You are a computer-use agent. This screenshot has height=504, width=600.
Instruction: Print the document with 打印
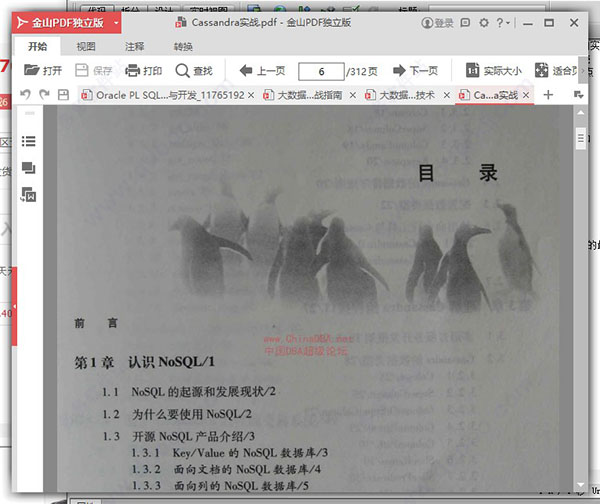tap(143, 70)
